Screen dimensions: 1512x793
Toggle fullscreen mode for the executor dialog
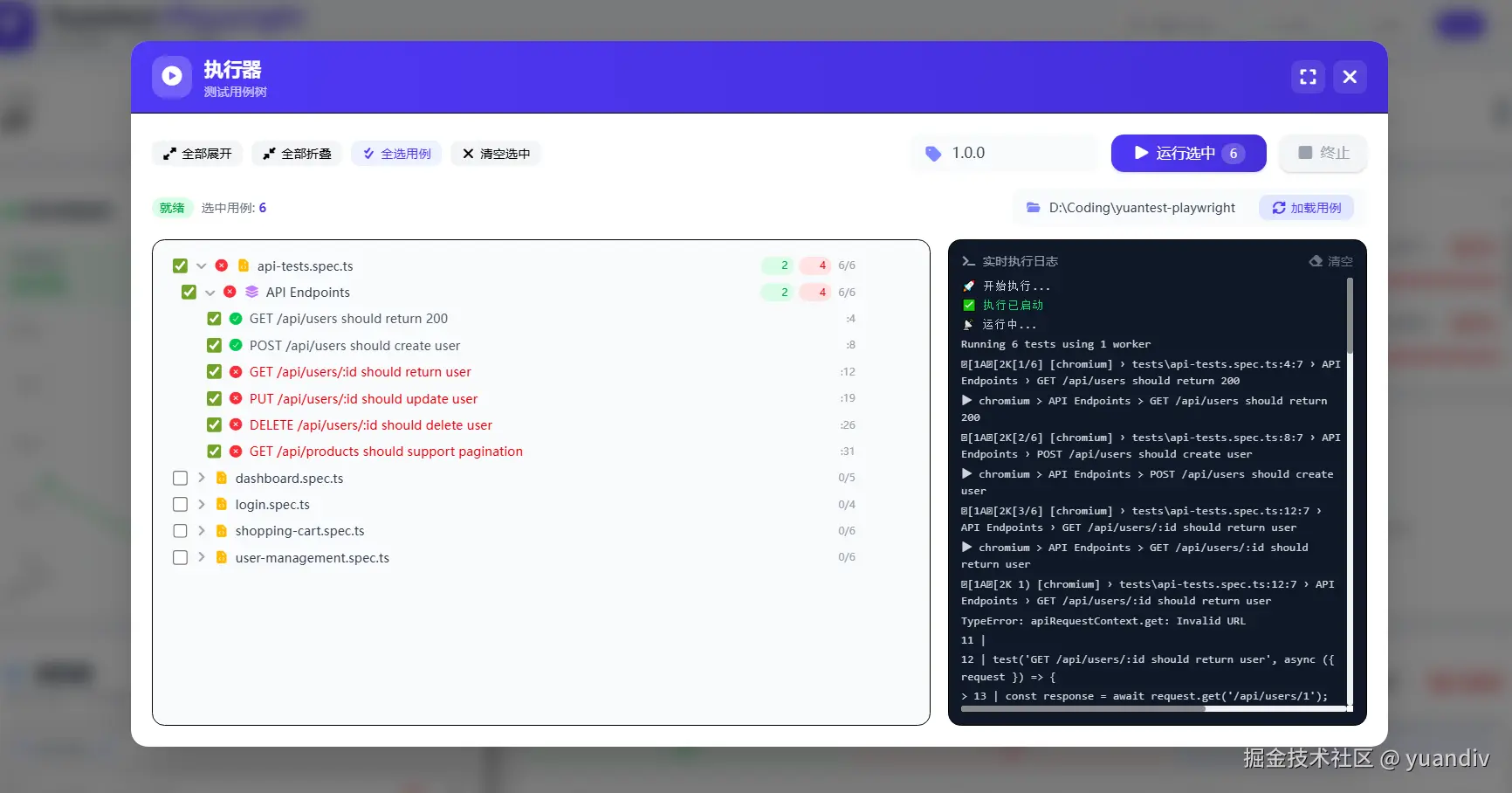tap(1308, 77)
